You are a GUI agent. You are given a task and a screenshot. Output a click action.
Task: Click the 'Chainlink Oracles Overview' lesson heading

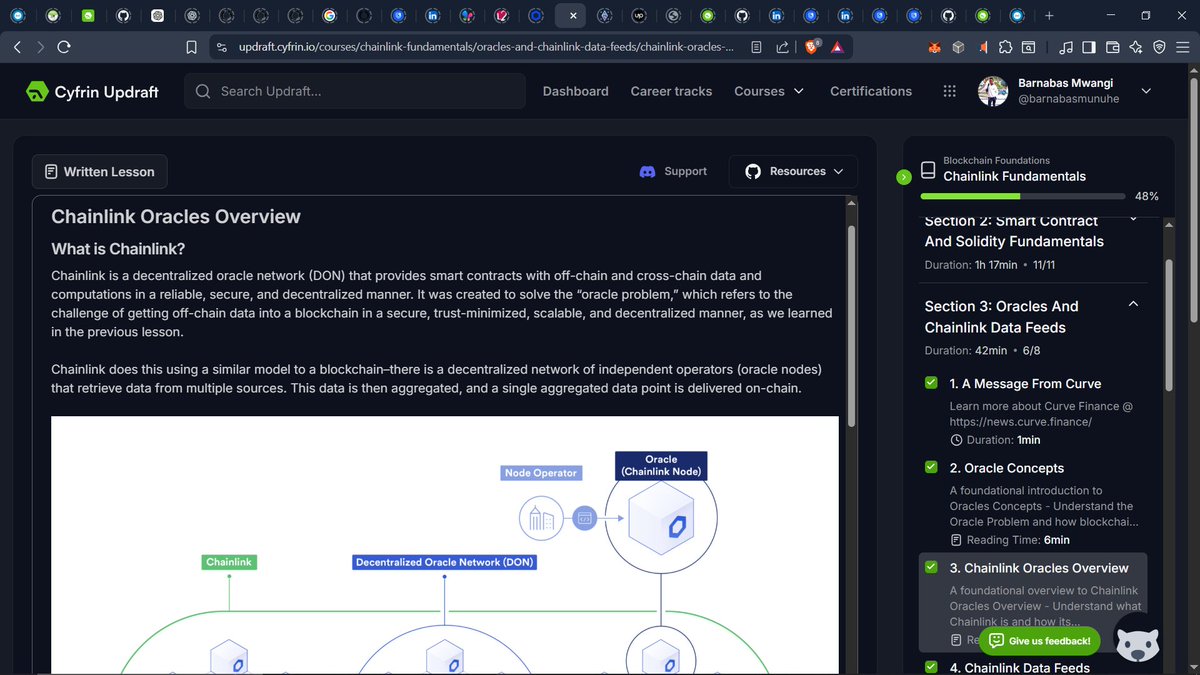(x=176, y=217)
